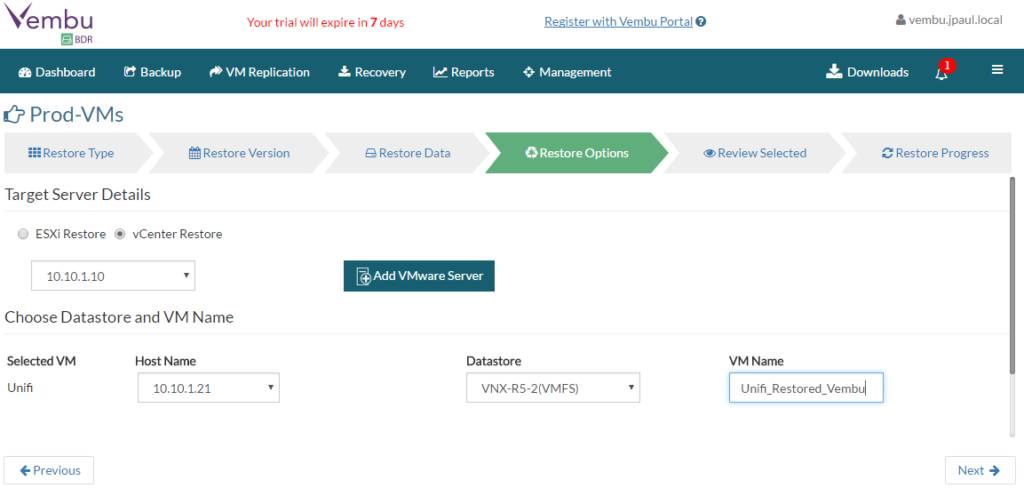The width and height of the screenshot is (1024, 488).
Task: Click the VM Name field with Unifi_Restored_Vembu
Action: (806, 388)
